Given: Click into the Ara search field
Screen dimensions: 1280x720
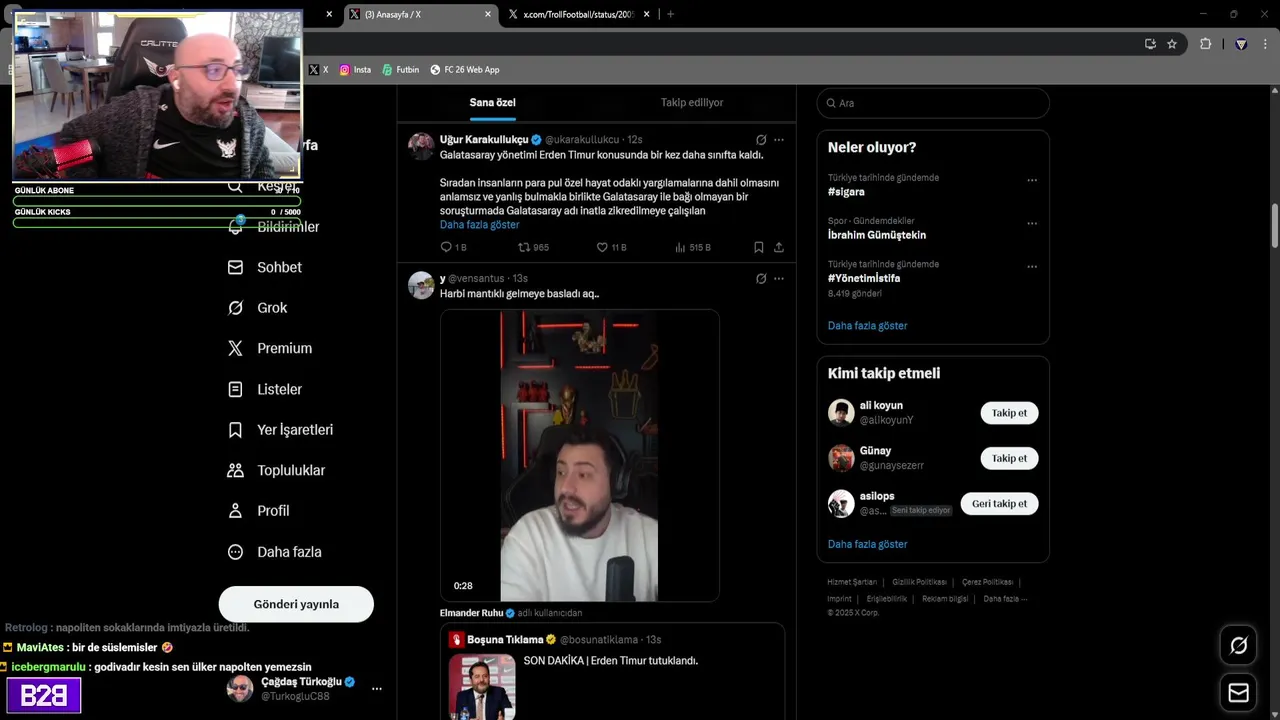Looking at the screenshot, I should tap(933, 103).
